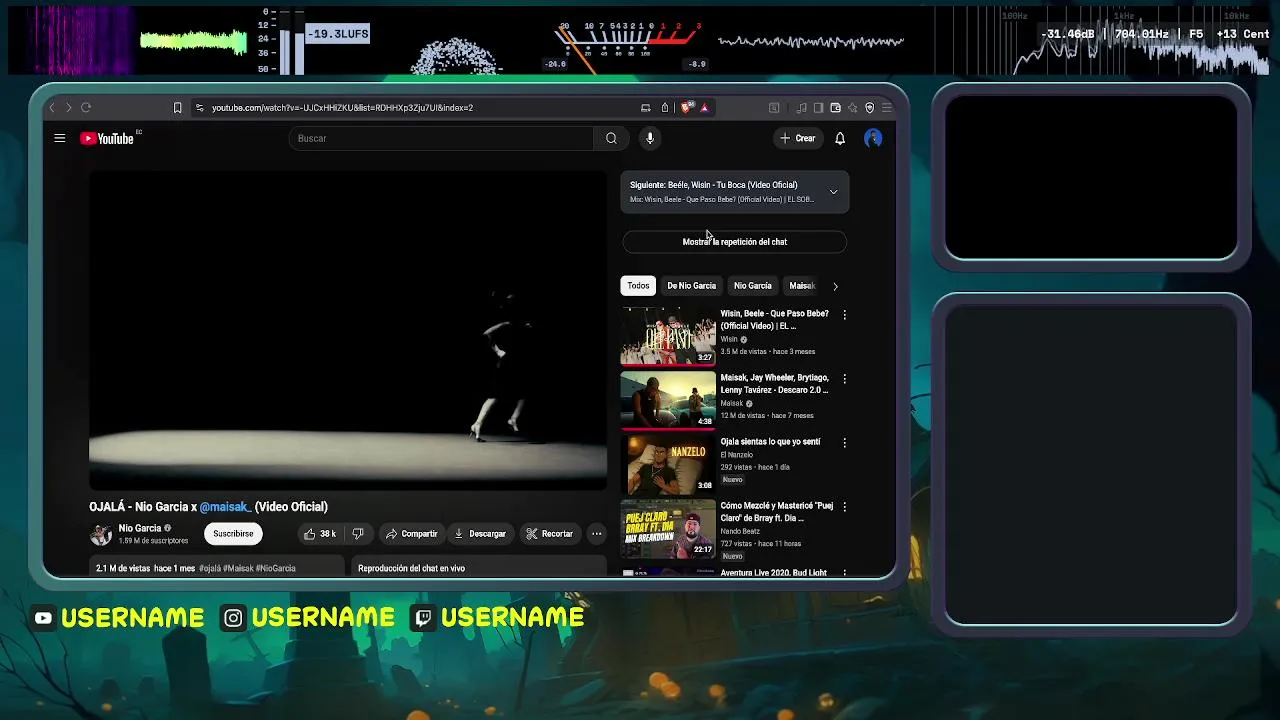Dislike the video with thumbs down
This screenshot has width=1280, height=720.
coord(358,534)
